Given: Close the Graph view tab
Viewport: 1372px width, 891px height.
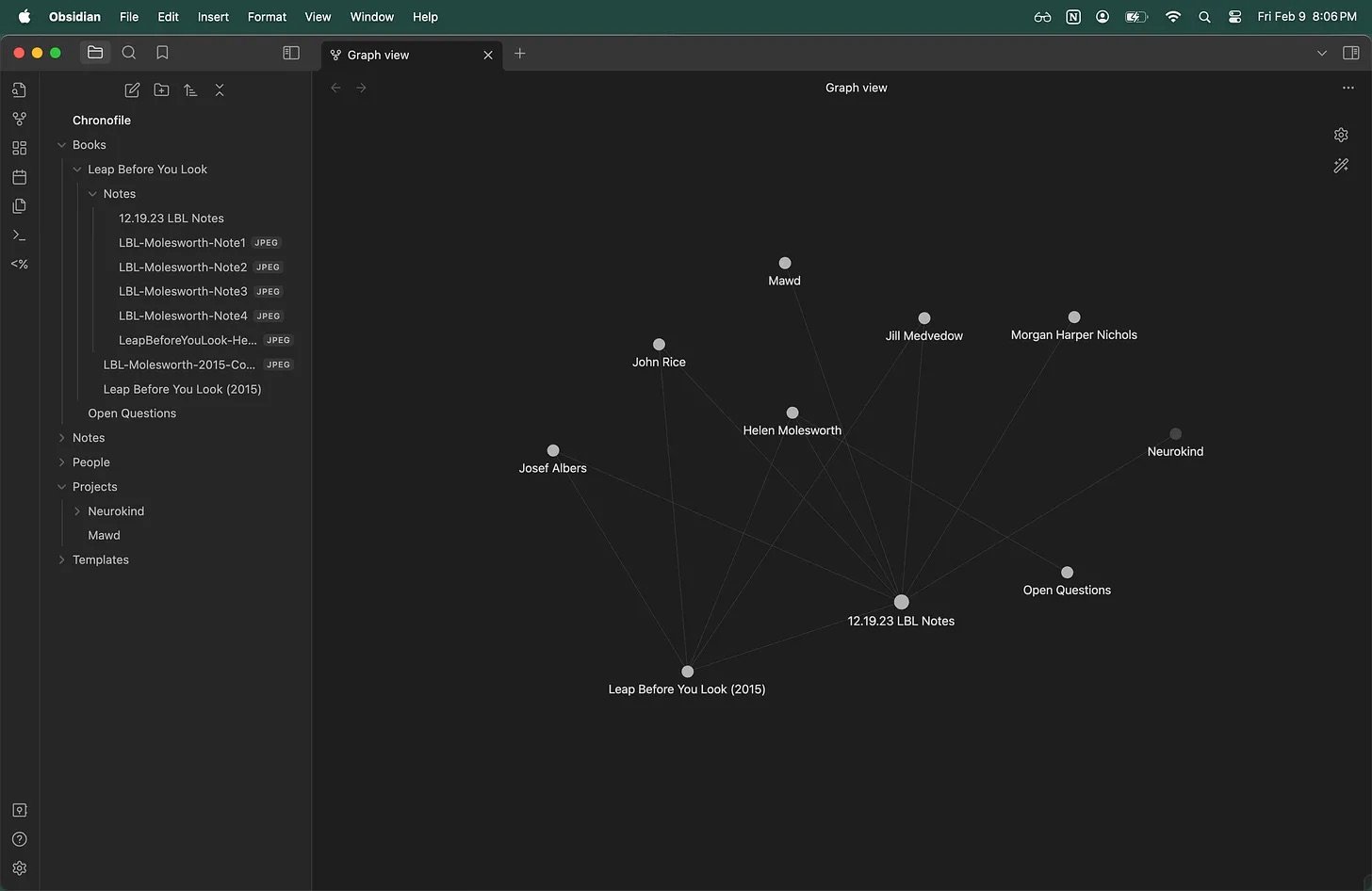Looking at the screenshot, I should 488,55.
